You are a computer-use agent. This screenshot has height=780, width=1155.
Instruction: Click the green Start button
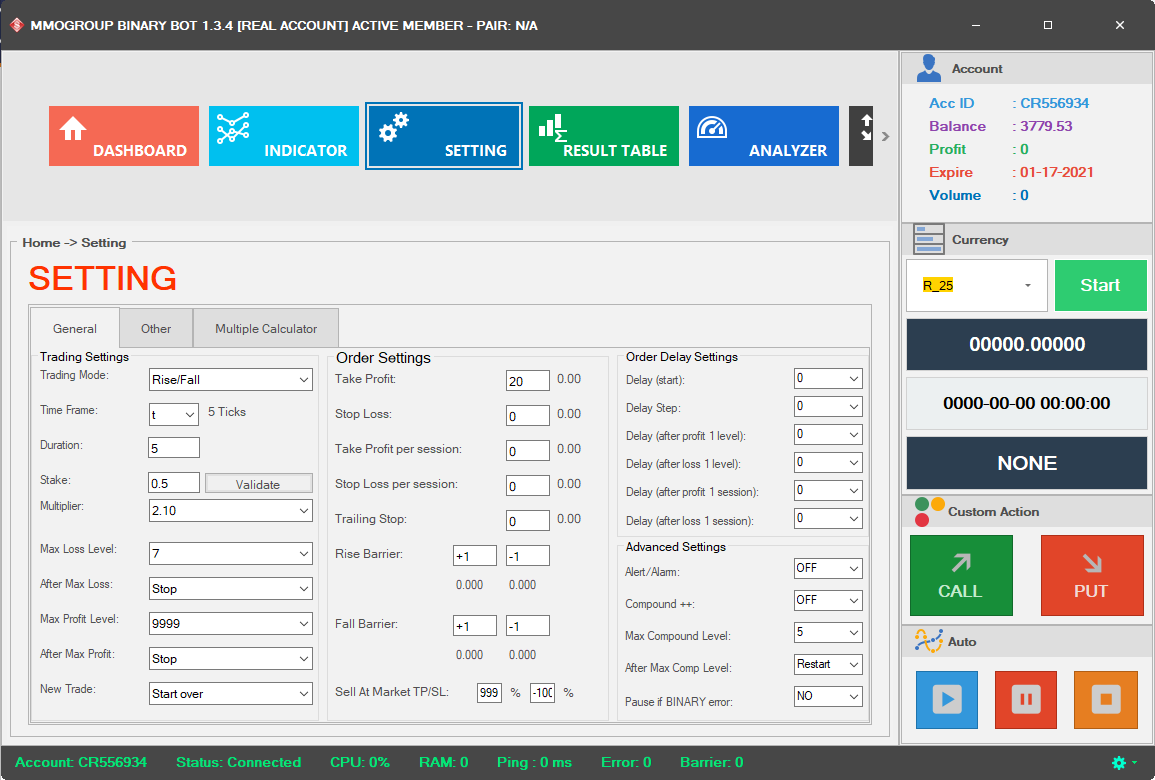[x=1100, y=286]
